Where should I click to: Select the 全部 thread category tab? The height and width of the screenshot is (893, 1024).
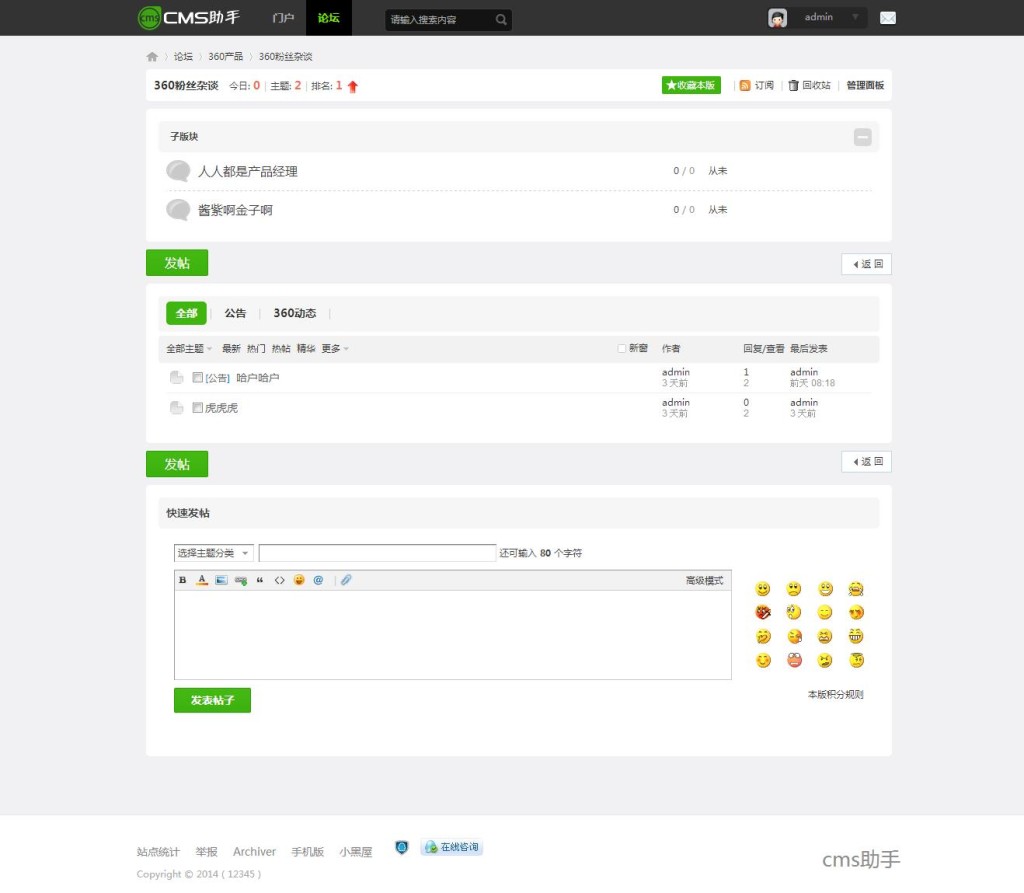coord(186,314)
